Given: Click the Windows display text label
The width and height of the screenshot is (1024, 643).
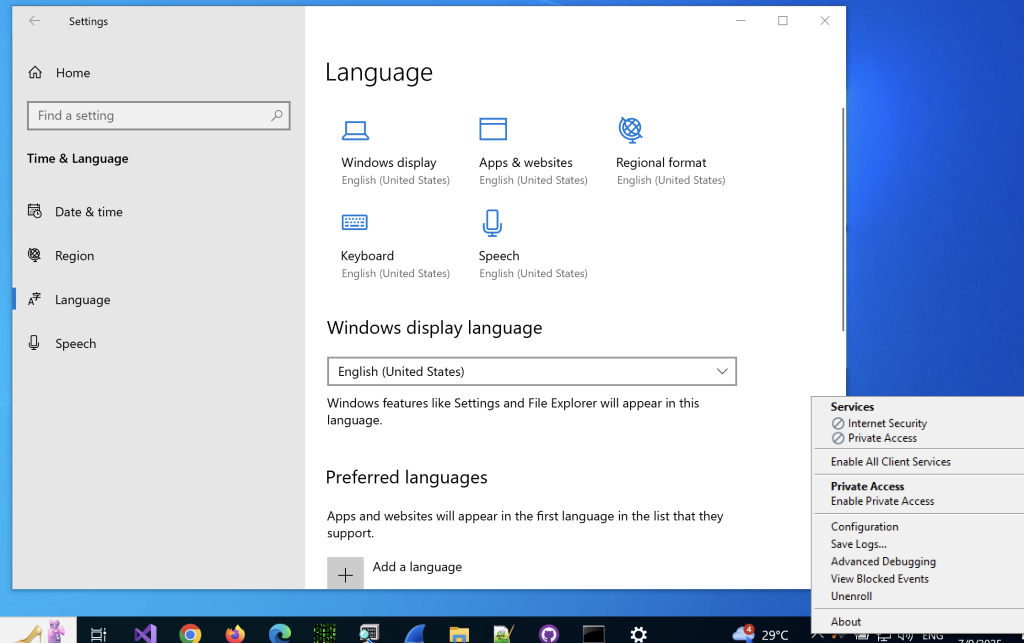Looking at the screenshot, I should click(389, 162).
